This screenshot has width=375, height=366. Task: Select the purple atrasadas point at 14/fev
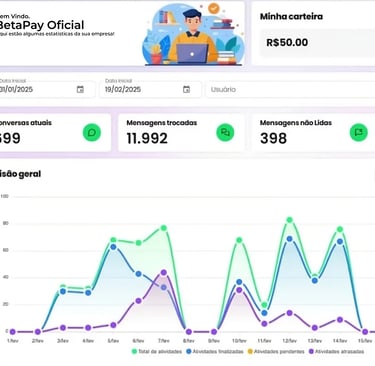click(x=340, y=320)
